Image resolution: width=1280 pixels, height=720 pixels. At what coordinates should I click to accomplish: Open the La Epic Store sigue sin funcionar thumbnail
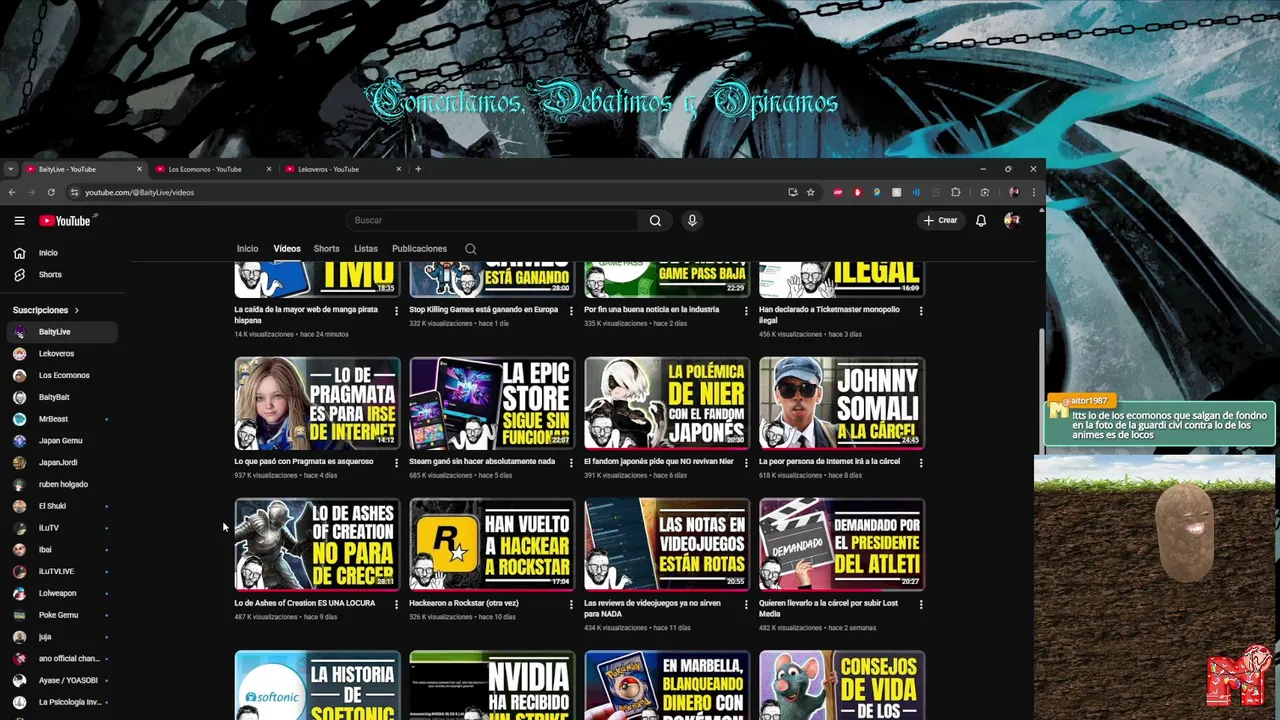[492, 403]
